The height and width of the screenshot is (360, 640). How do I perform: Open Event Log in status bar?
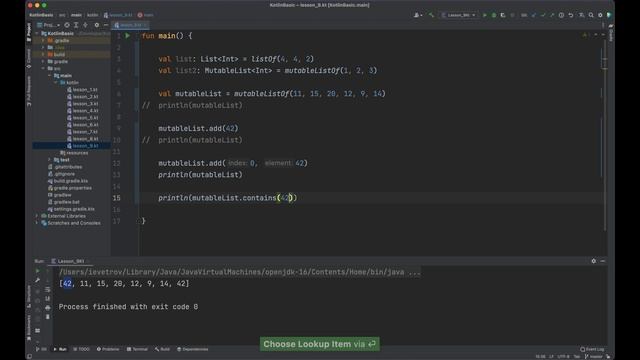592,349
